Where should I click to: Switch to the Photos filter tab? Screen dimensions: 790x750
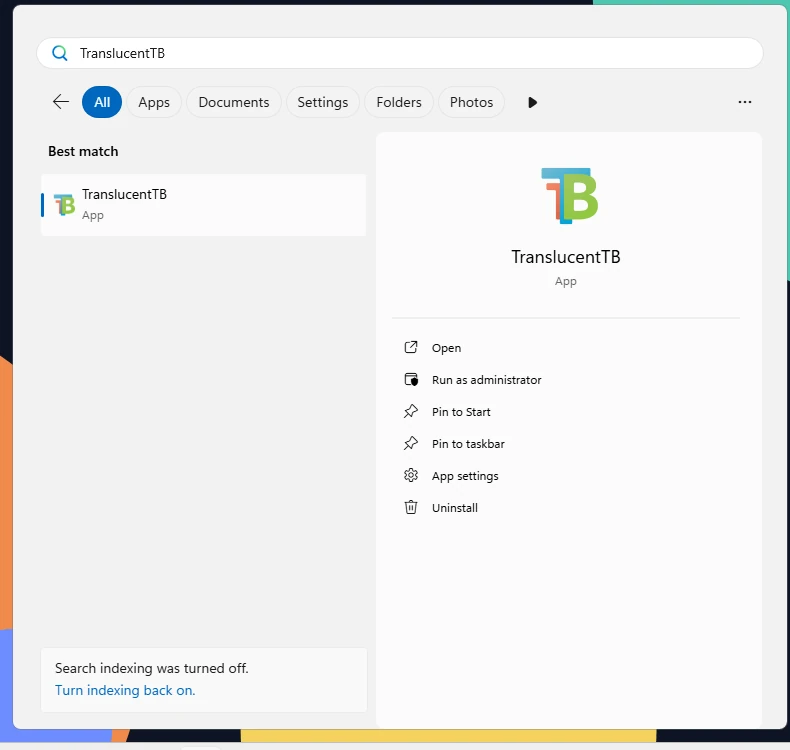tap(472, 102)
